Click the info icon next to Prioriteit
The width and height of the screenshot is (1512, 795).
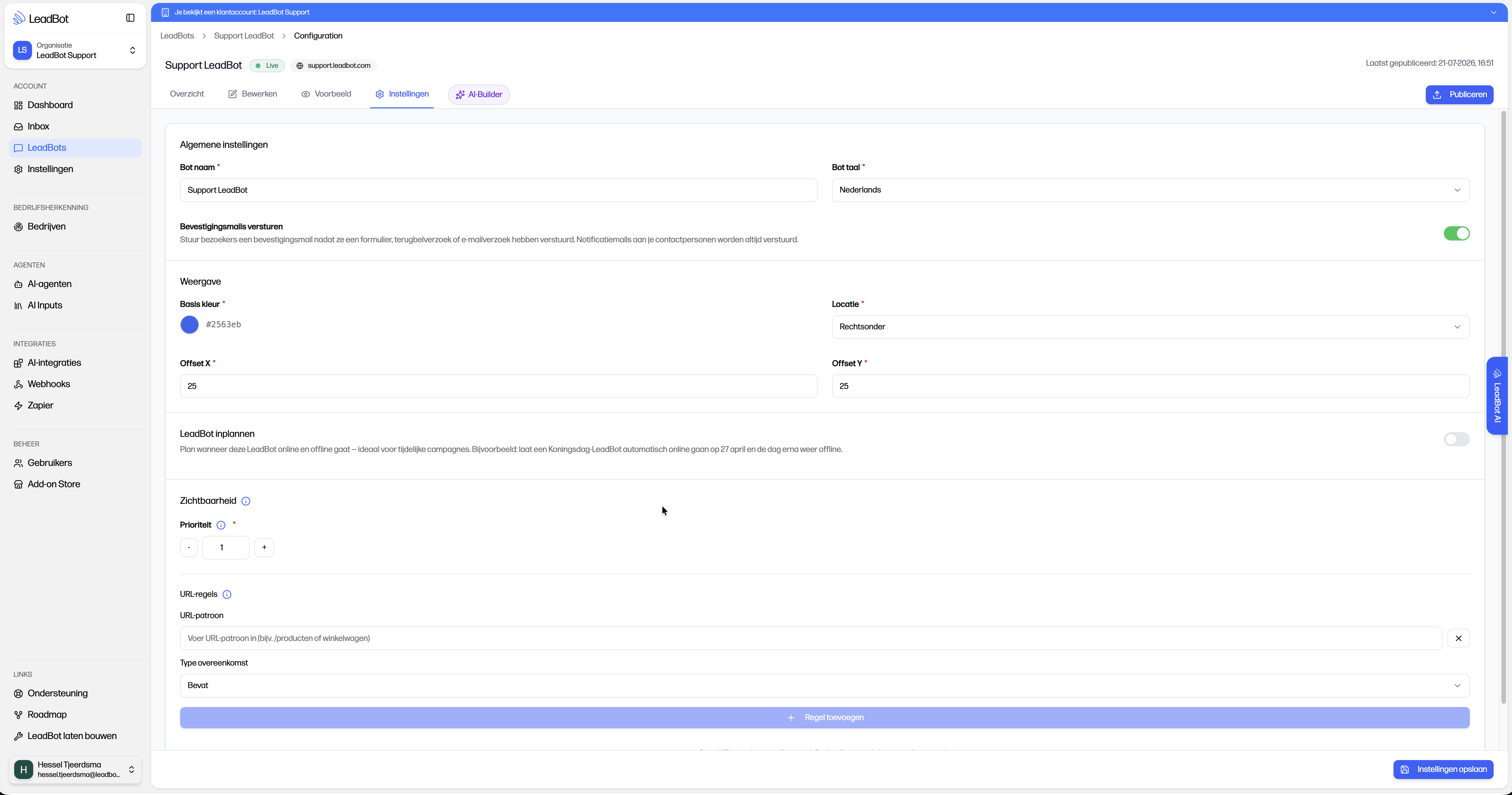pos(221,525)
